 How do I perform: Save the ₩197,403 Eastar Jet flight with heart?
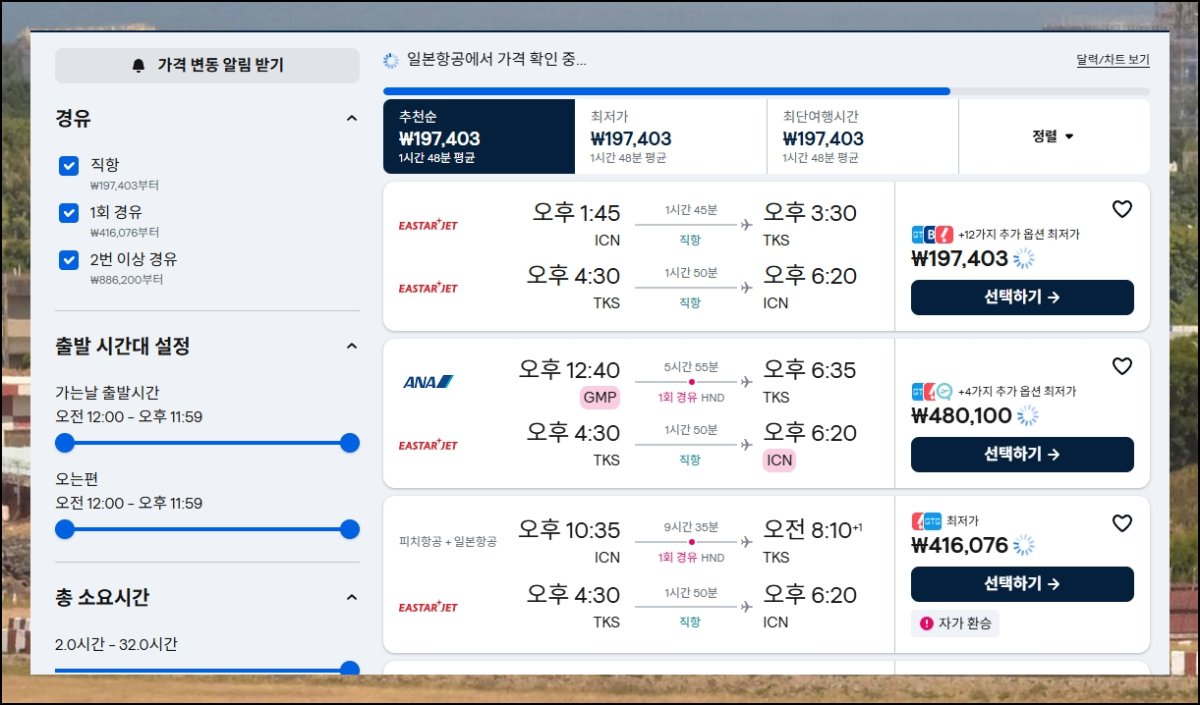point(1122,209)
